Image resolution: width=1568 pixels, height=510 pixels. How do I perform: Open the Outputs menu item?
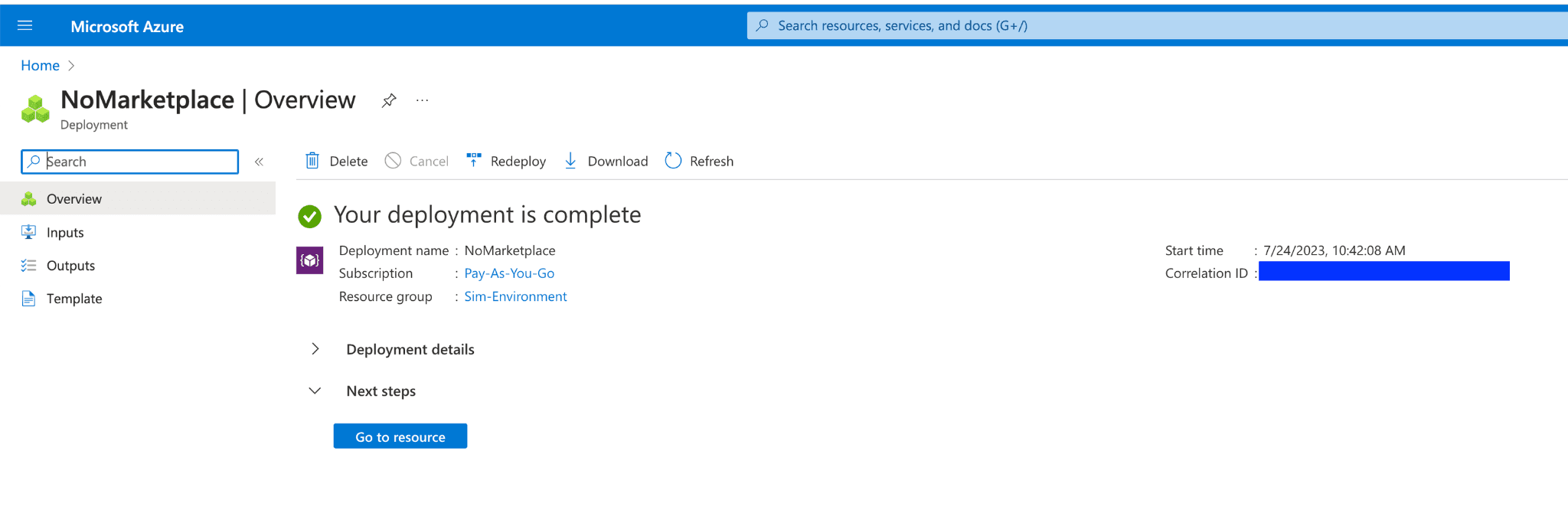click(x=70, y=266)
